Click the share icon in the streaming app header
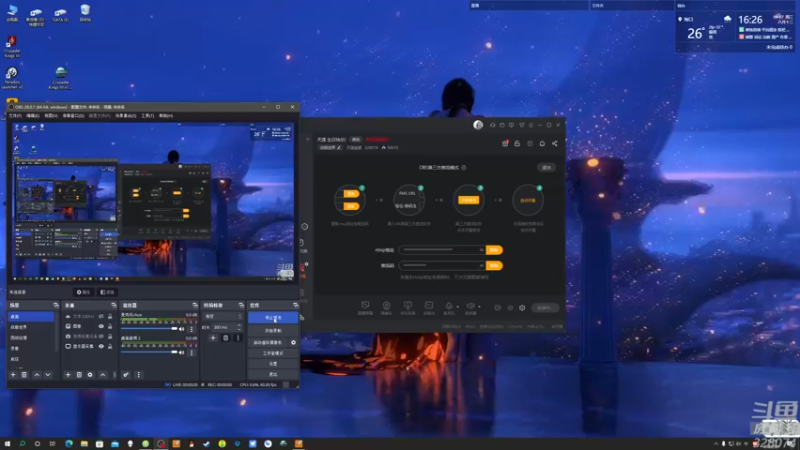The image size is (800, 450). [x=555, y=143]
